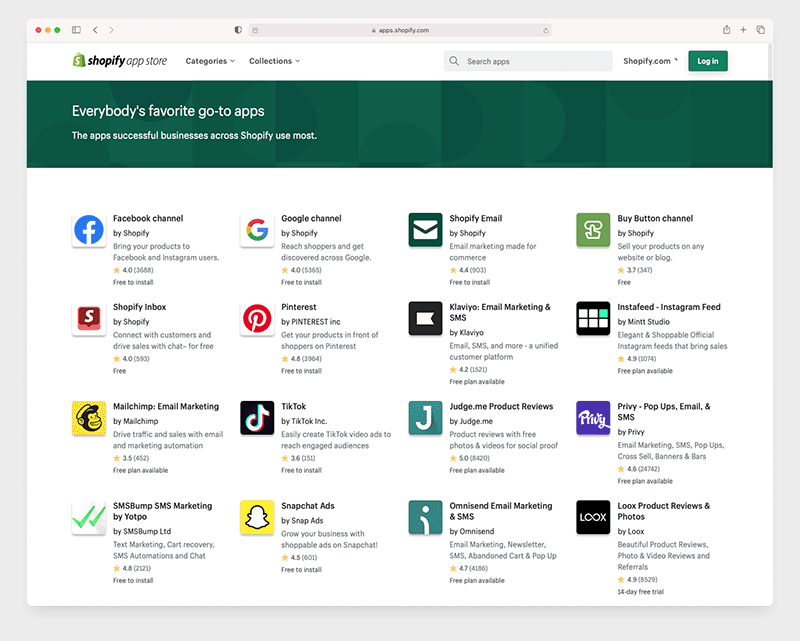
Task: Click the '14-day free trial' Loox text
Action: coord(640,592)
